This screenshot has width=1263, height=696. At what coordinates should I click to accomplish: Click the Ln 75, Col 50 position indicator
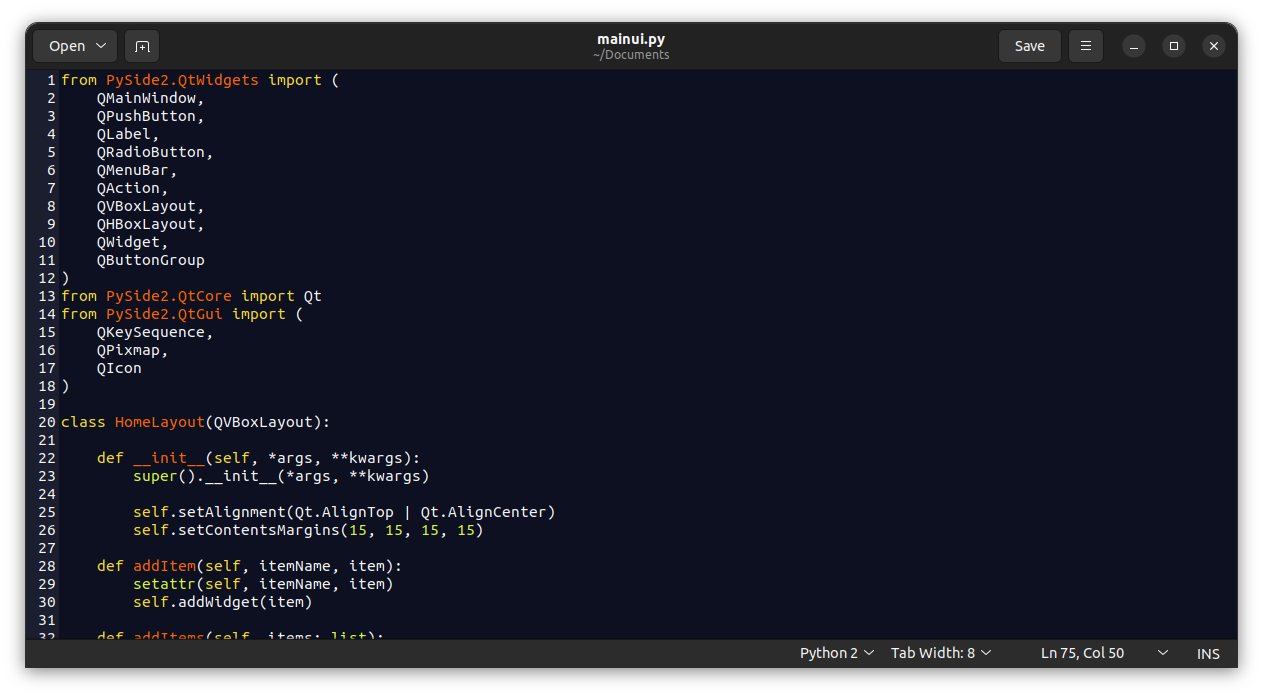coord(1082,653)
